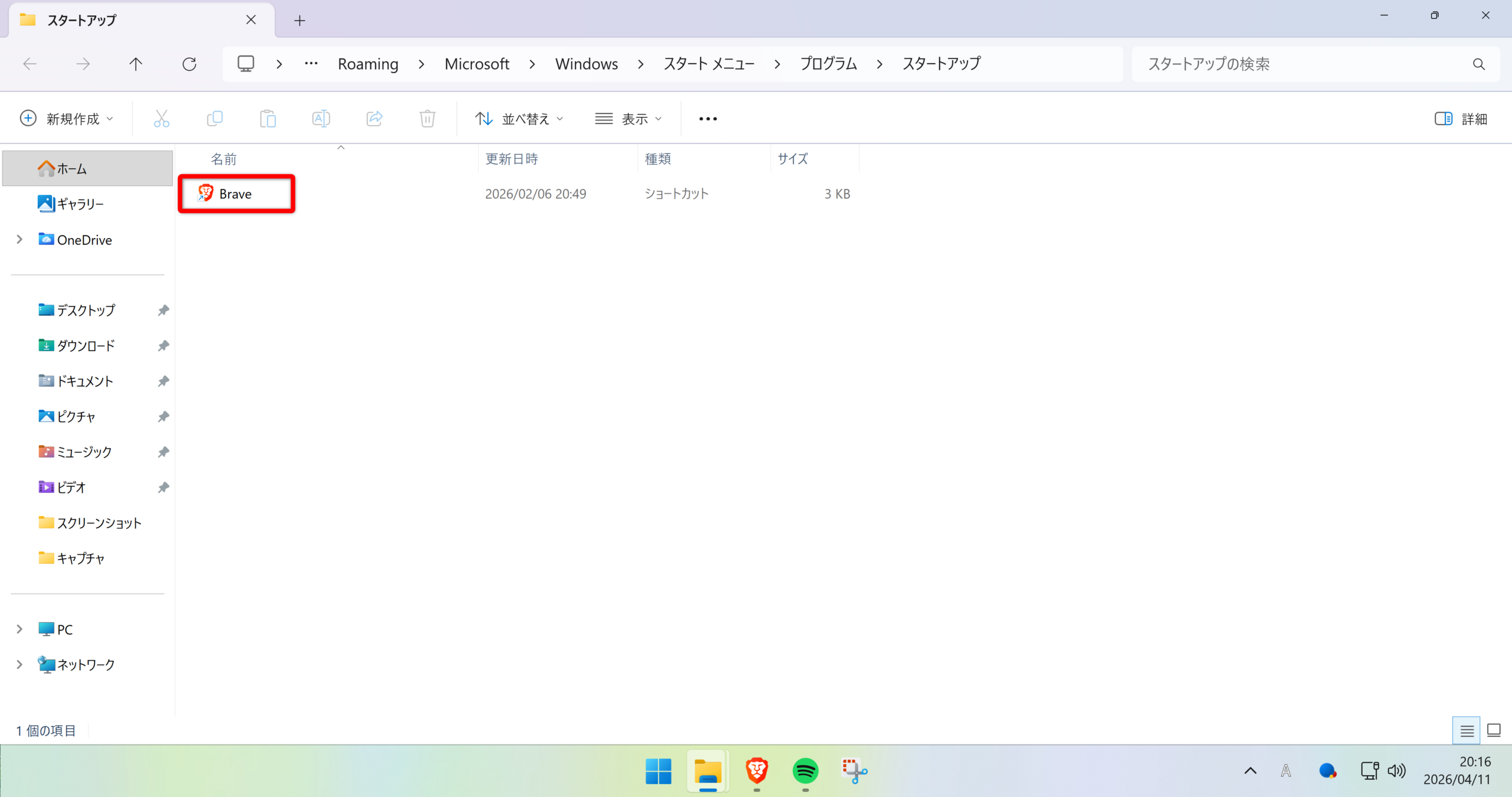Open a new tab with plus button

click(299, 21)
